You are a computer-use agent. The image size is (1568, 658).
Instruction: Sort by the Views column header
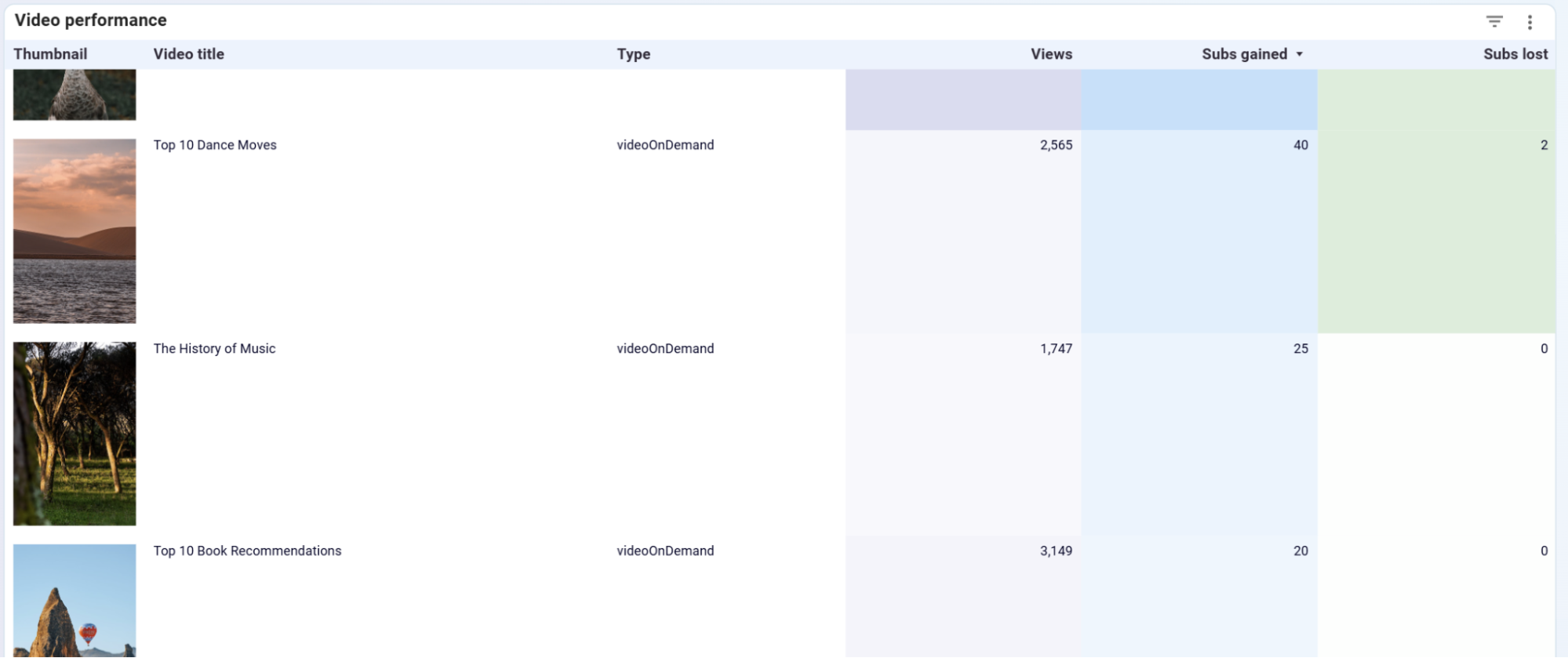point(1051,54)
